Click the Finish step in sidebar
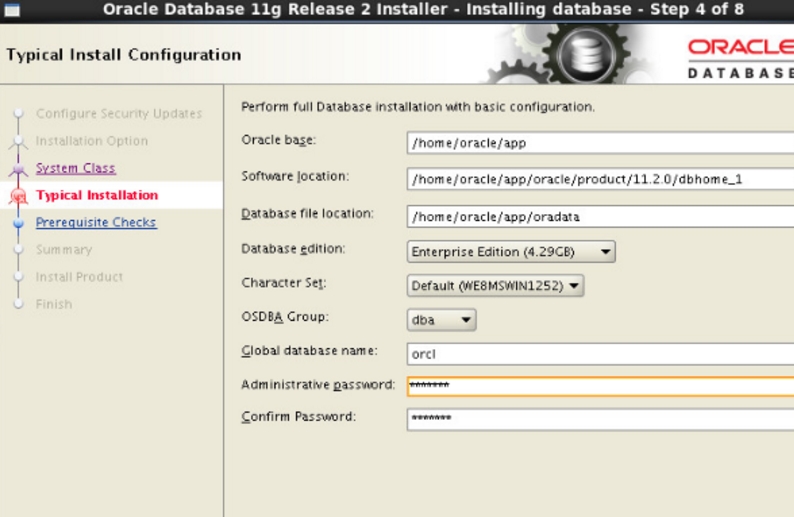 54,304
